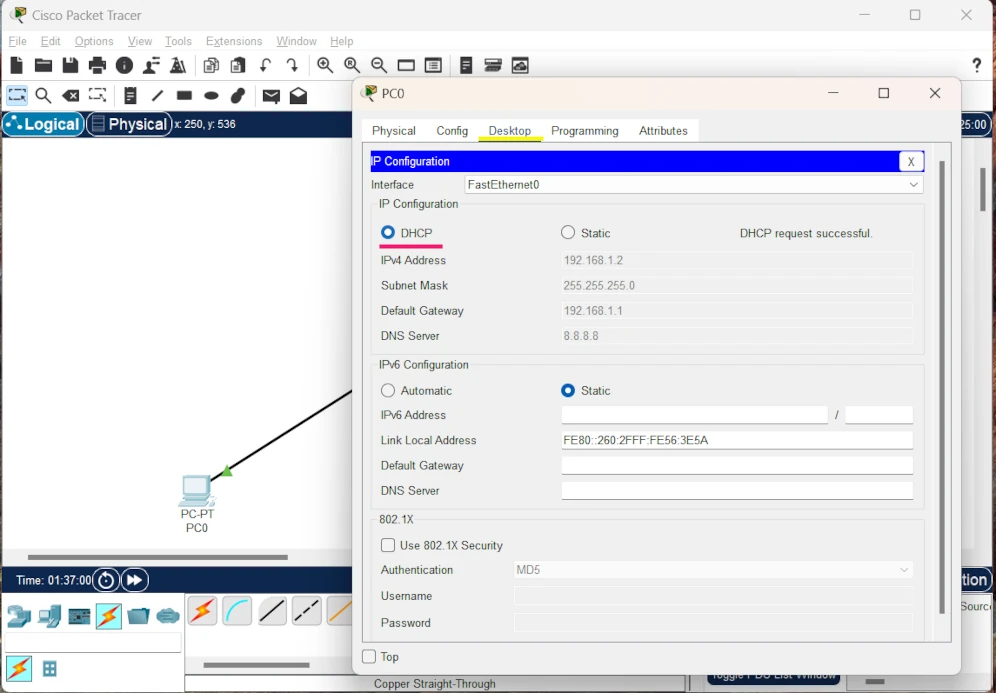Reset the simulation time (power cycle)
This screenshot has width=996, height=693.
pyautogui.click(x=106, y=580)
